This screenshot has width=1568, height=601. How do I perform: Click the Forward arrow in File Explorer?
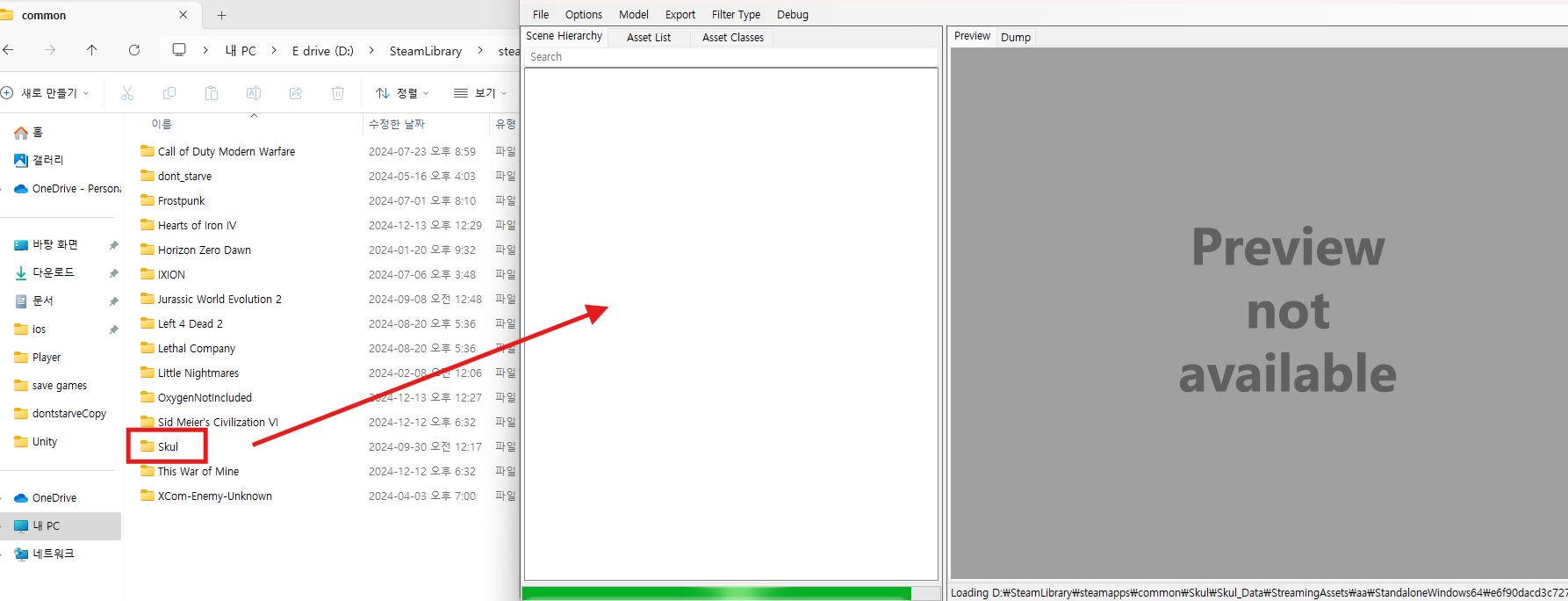(50, 50)
